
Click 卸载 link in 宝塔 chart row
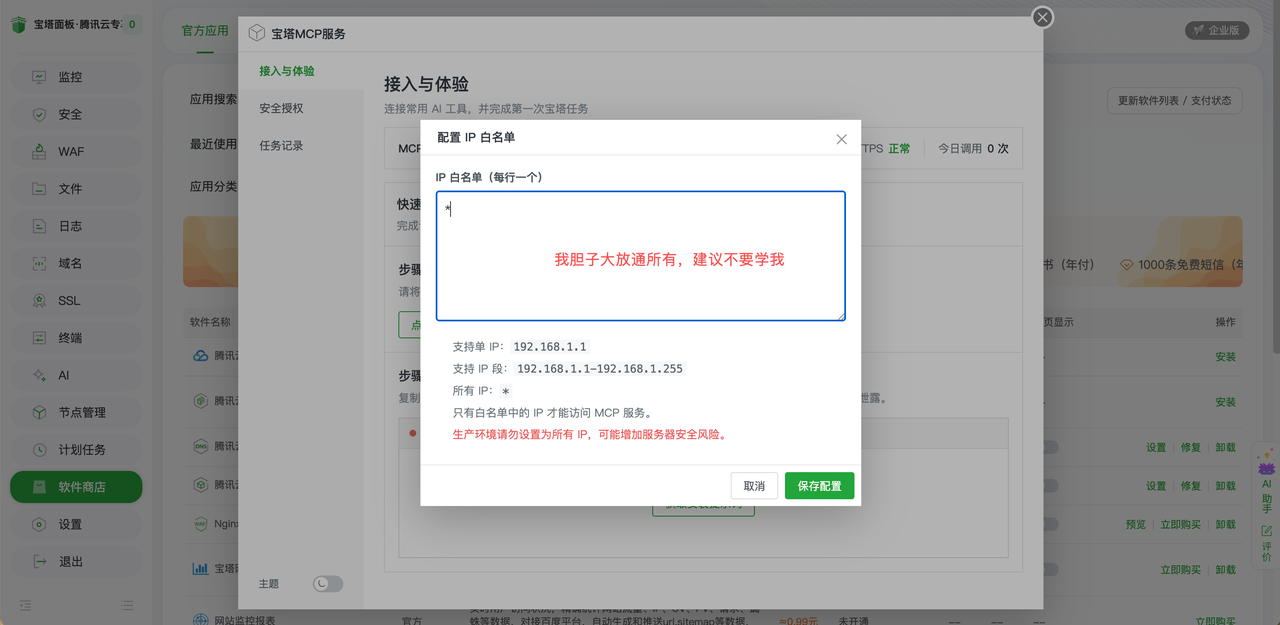[1225, 569]
